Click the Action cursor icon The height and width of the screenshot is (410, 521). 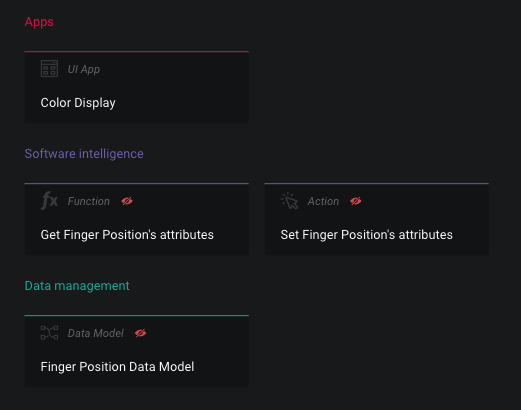(289, 201)
